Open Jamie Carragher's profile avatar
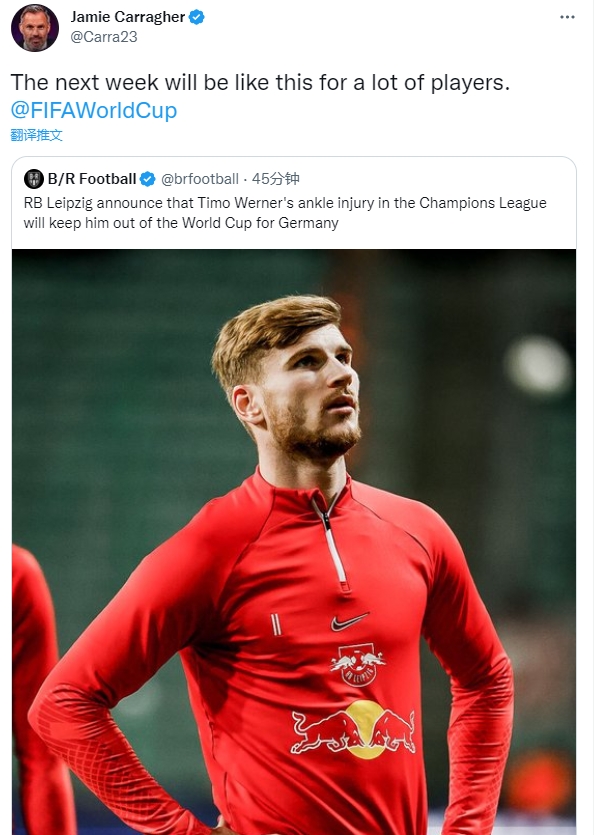This screenshot has width=596, height=835. pyautogui.click(x=35, y=28)
